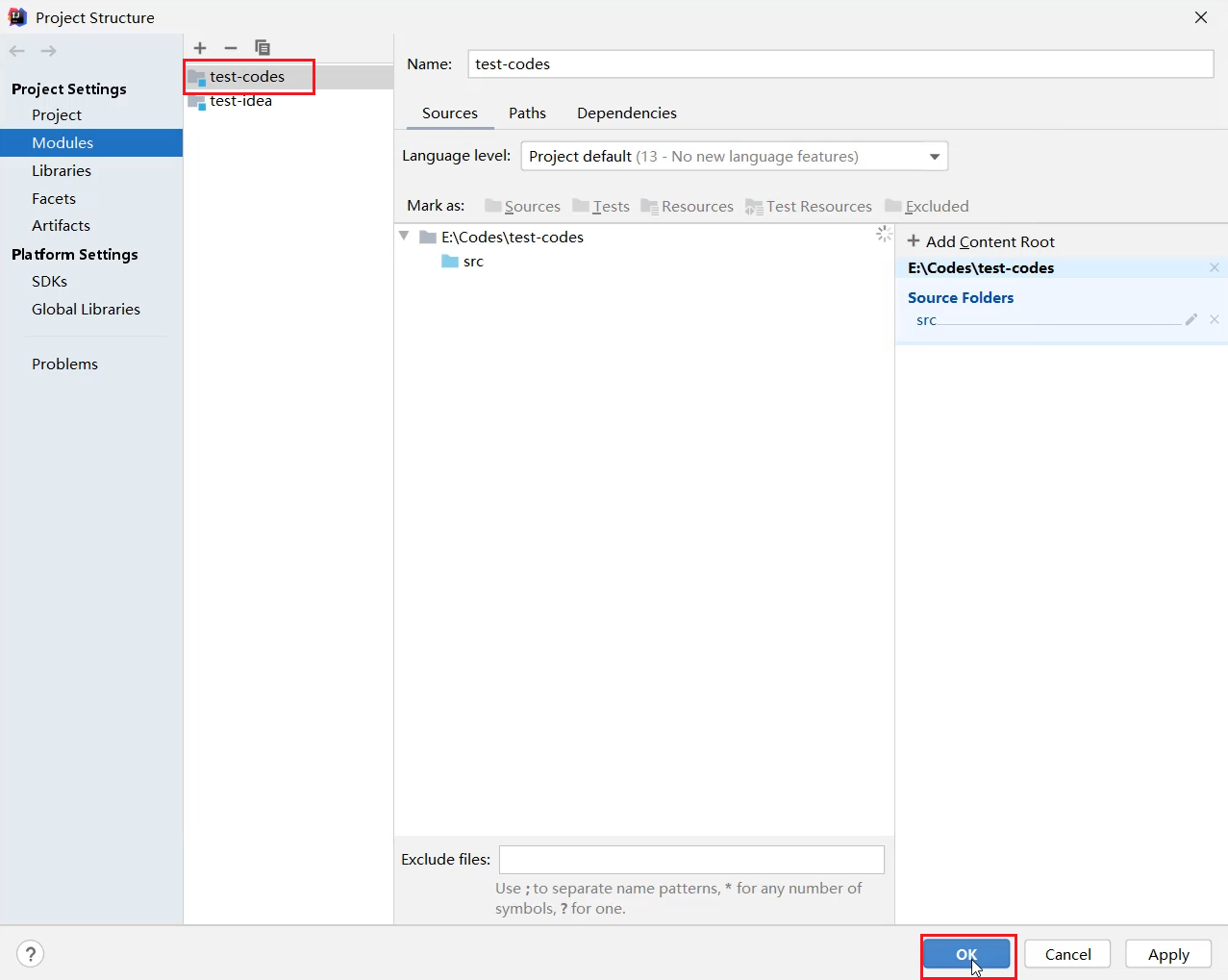Switch to the Paths tab

coord(527,113)
